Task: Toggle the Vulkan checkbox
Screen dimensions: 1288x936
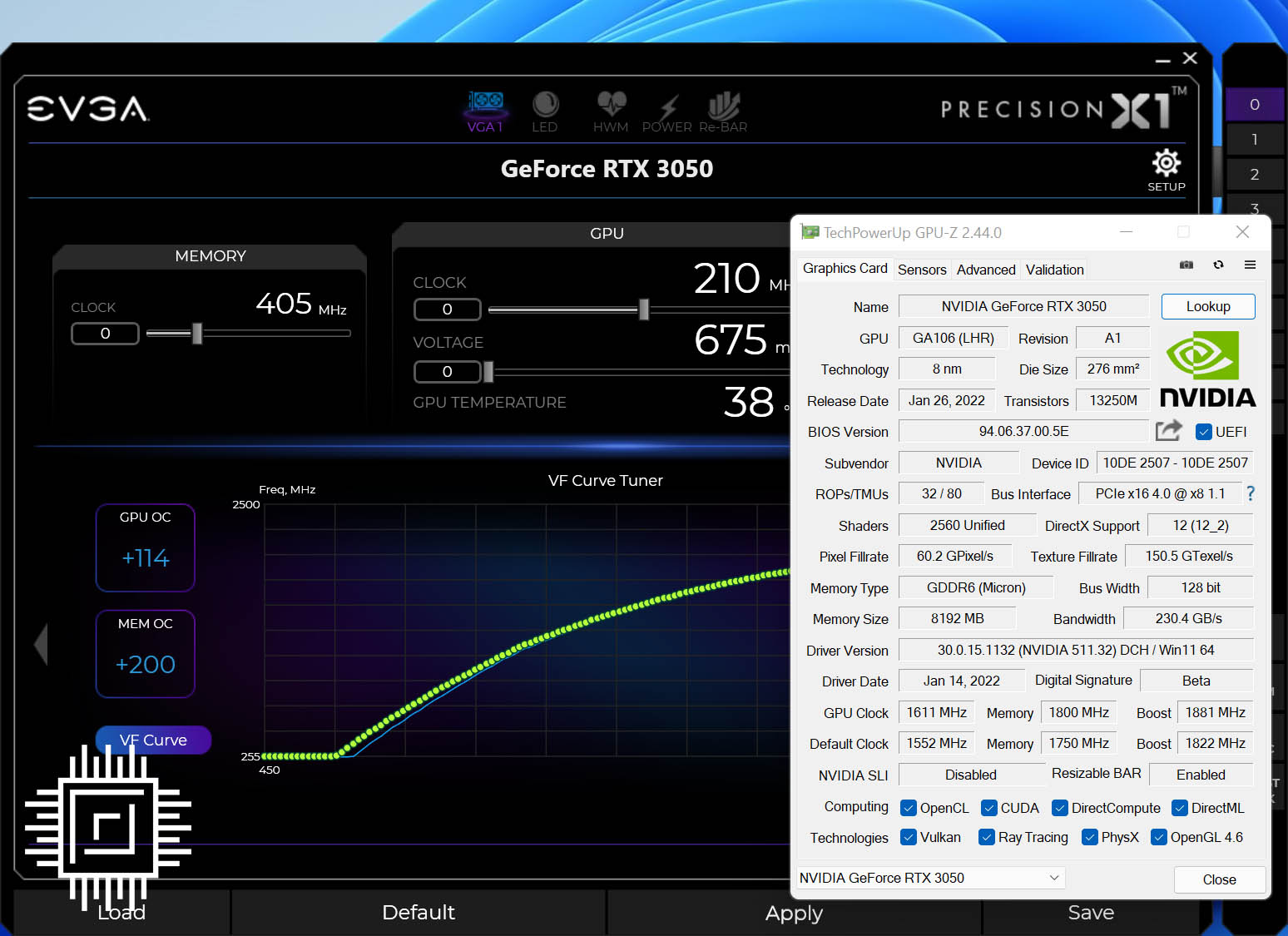Action: click(x=909, y=837)
